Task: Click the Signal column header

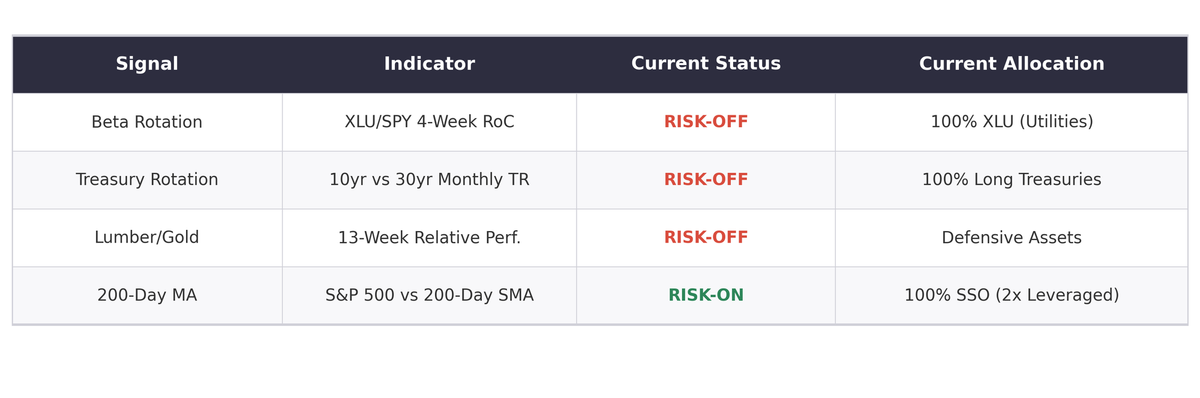Action: coord(147,64)
